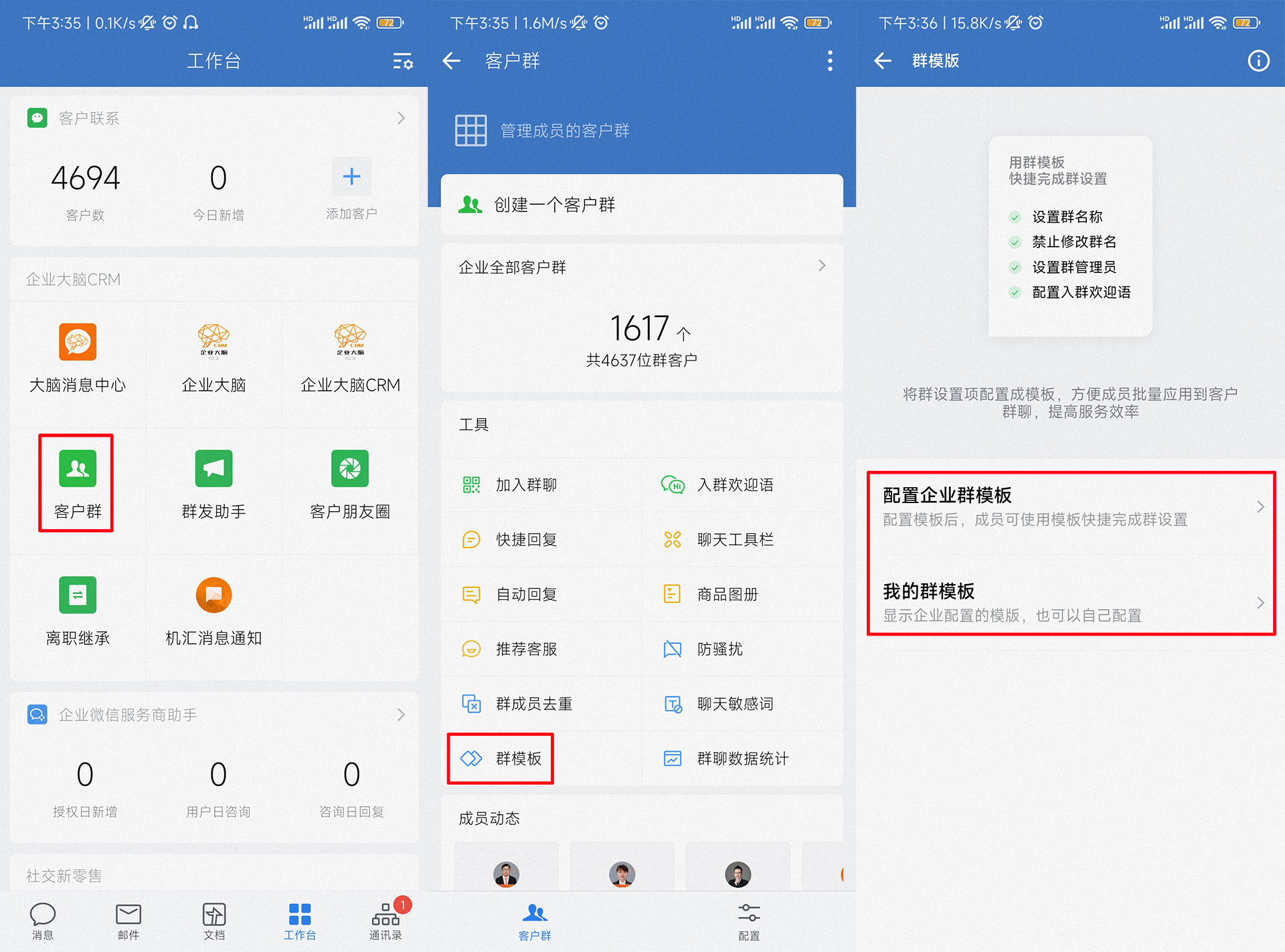1285x952 pixels.
Task: Tap 4694 客户数 count
Action: (x=85, y=177)
